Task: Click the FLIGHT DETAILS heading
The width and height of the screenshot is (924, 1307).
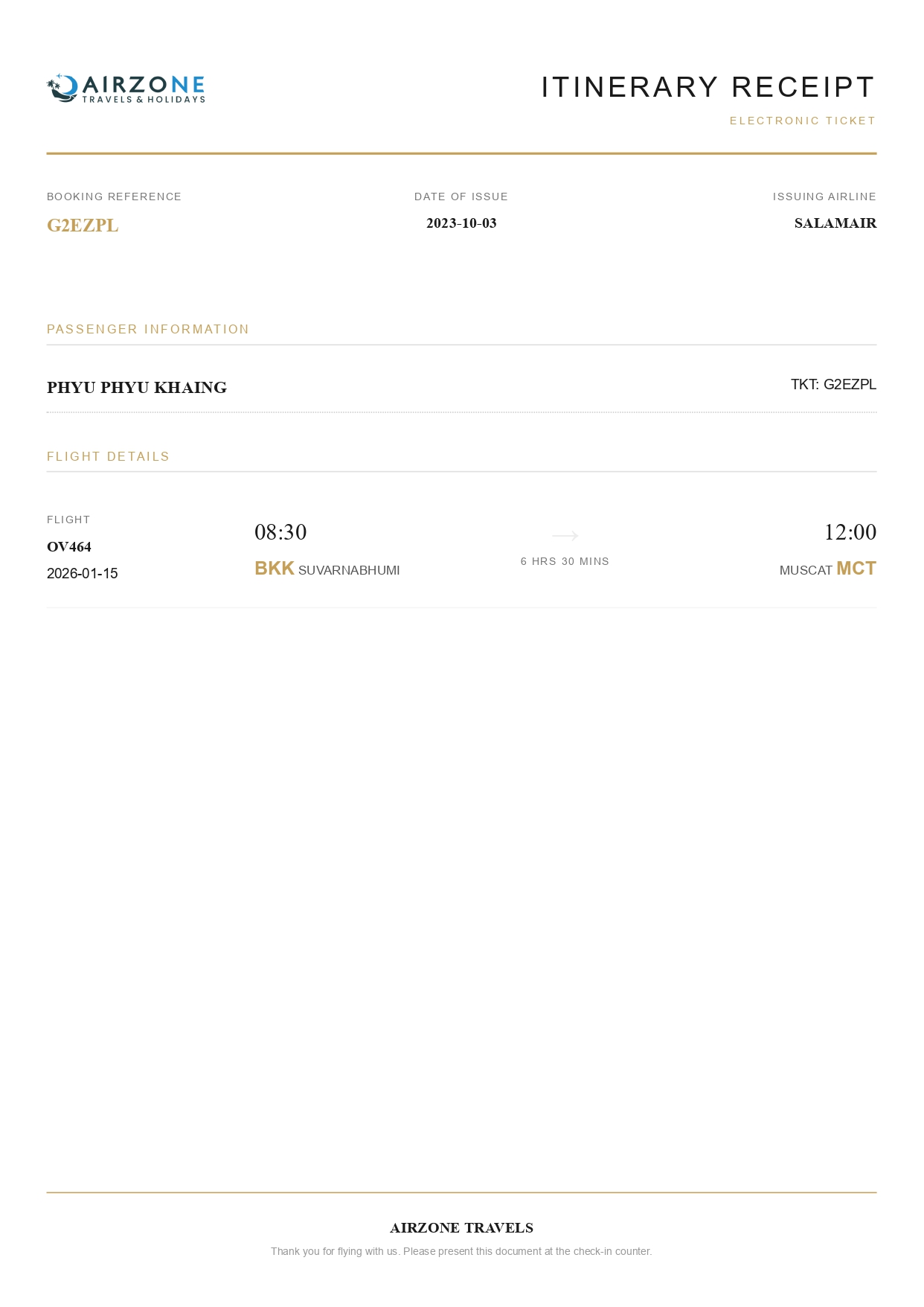Action: (109, 456)
